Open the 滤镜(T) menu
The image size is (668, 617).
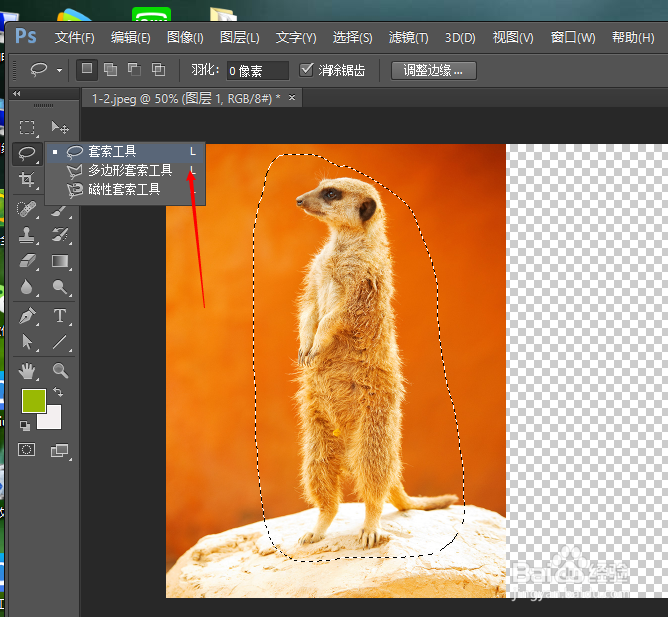tap(408, 37)
